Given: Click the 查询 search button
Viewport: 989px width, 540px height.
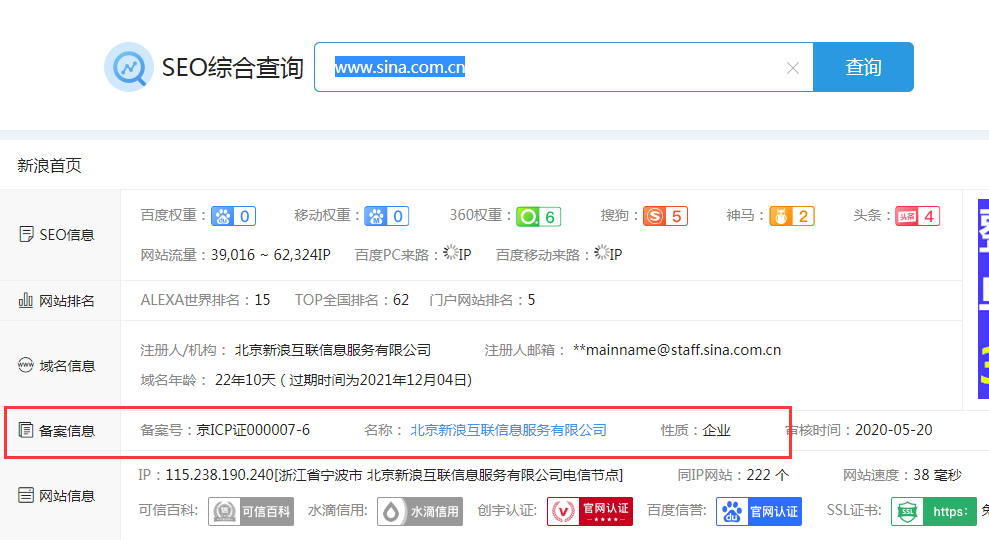Looking at the screenshot, I should (863, 67).
